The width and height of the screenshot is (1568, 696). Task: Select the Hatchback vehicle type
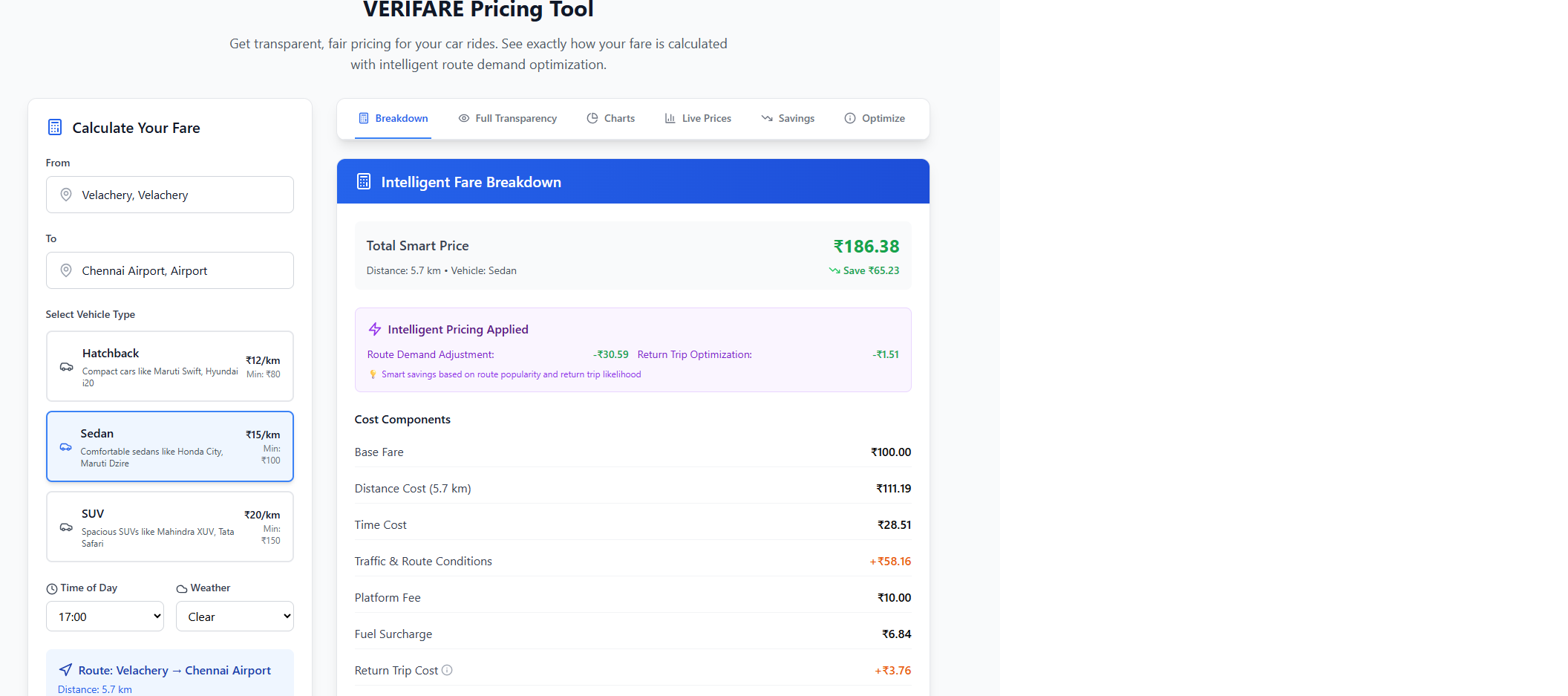[170, 366]
